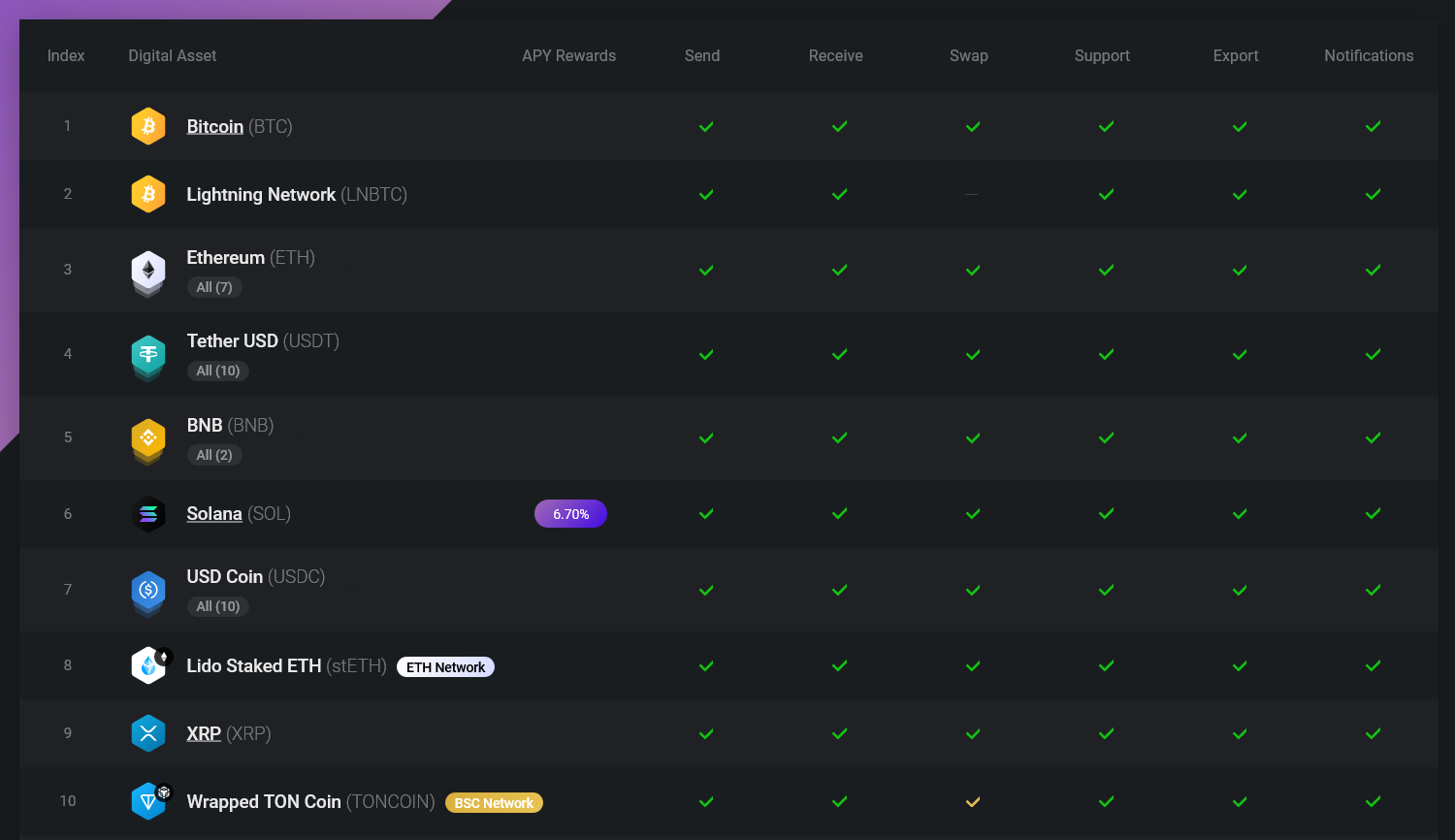Expand Ethereum All (7) networks
Viewport: 1455px width, 840px height.
[x=214, y=287]
